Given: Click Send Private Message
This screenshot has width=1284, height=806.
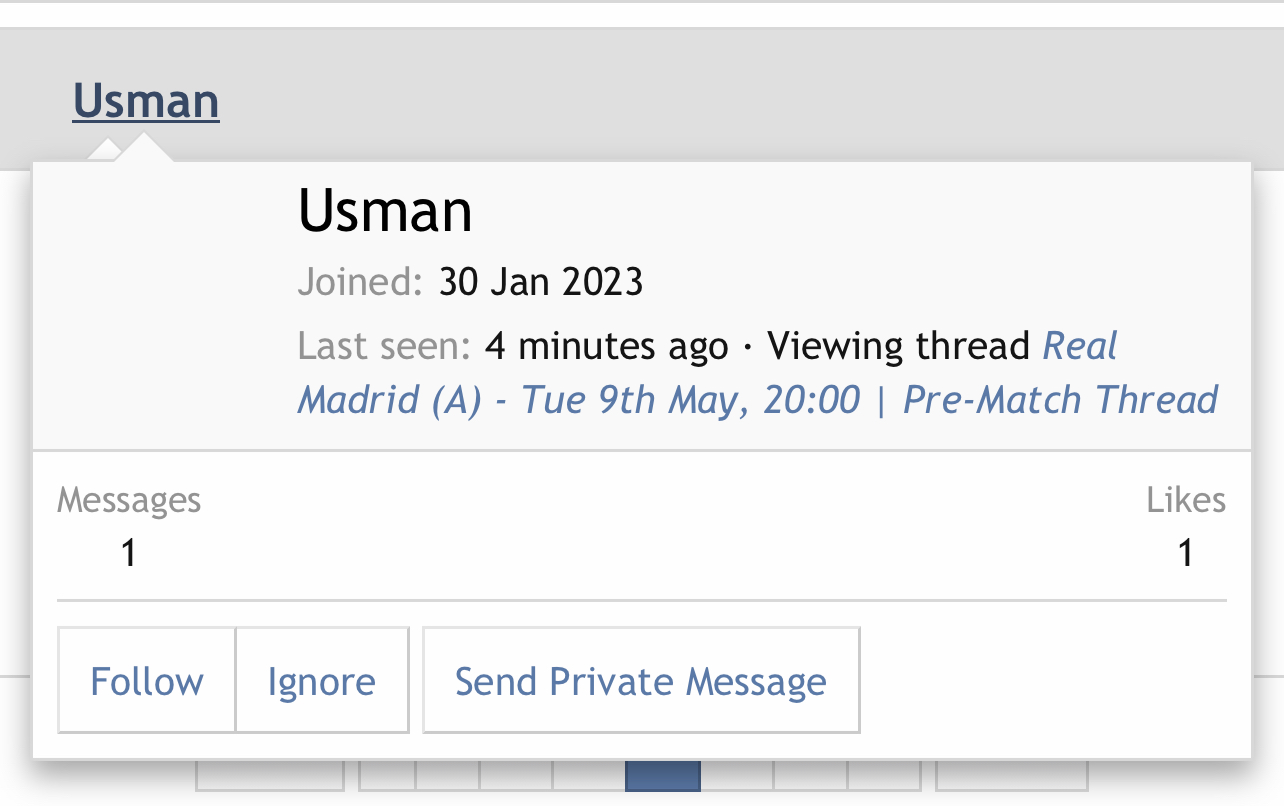Looking at the screenshot, I should pyautogui.click(x=641, y=681).
